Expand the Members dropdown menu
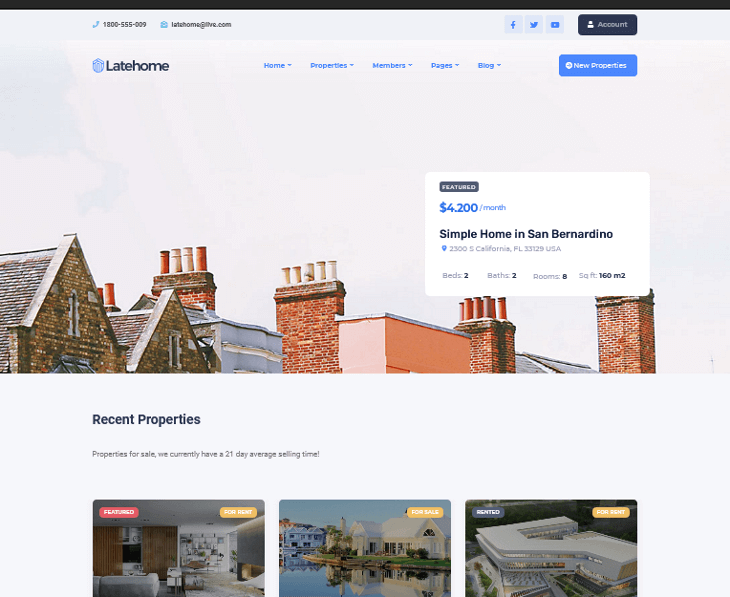This screenshot has width=730, height=597. [392, 66]
